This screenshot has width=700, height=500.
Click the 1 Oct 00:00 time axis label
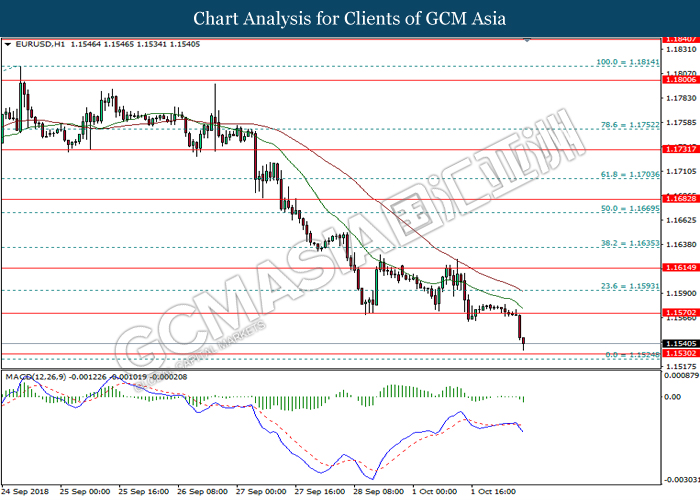click(x=435, y=492)
